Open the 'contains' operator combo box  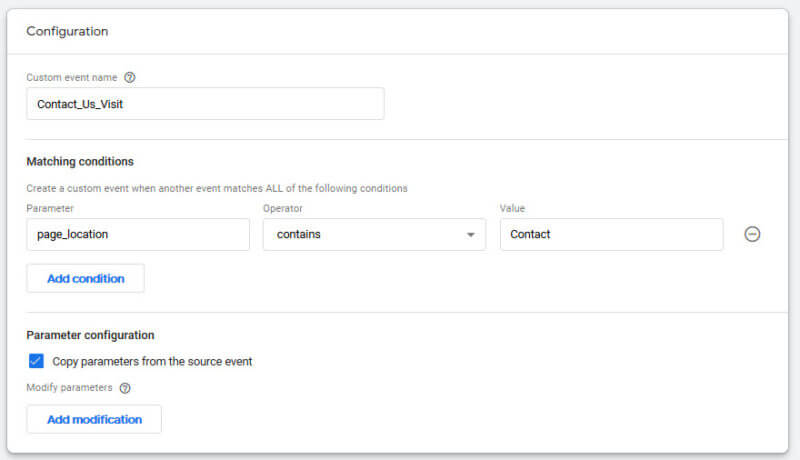coord(374,235)
